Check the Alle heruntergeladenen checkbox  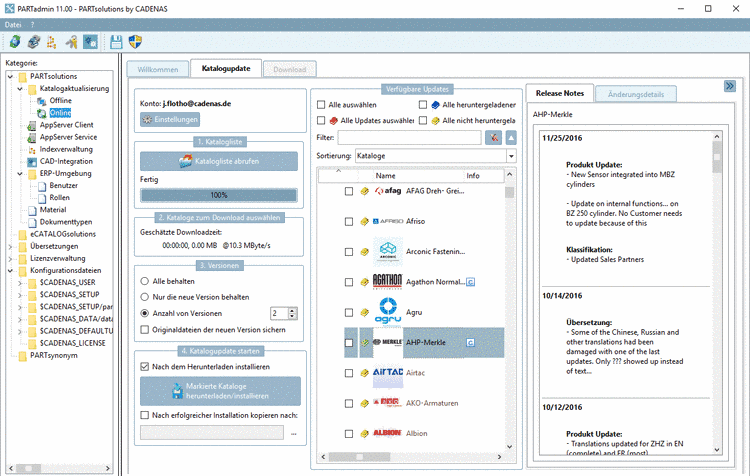point(423,105)
